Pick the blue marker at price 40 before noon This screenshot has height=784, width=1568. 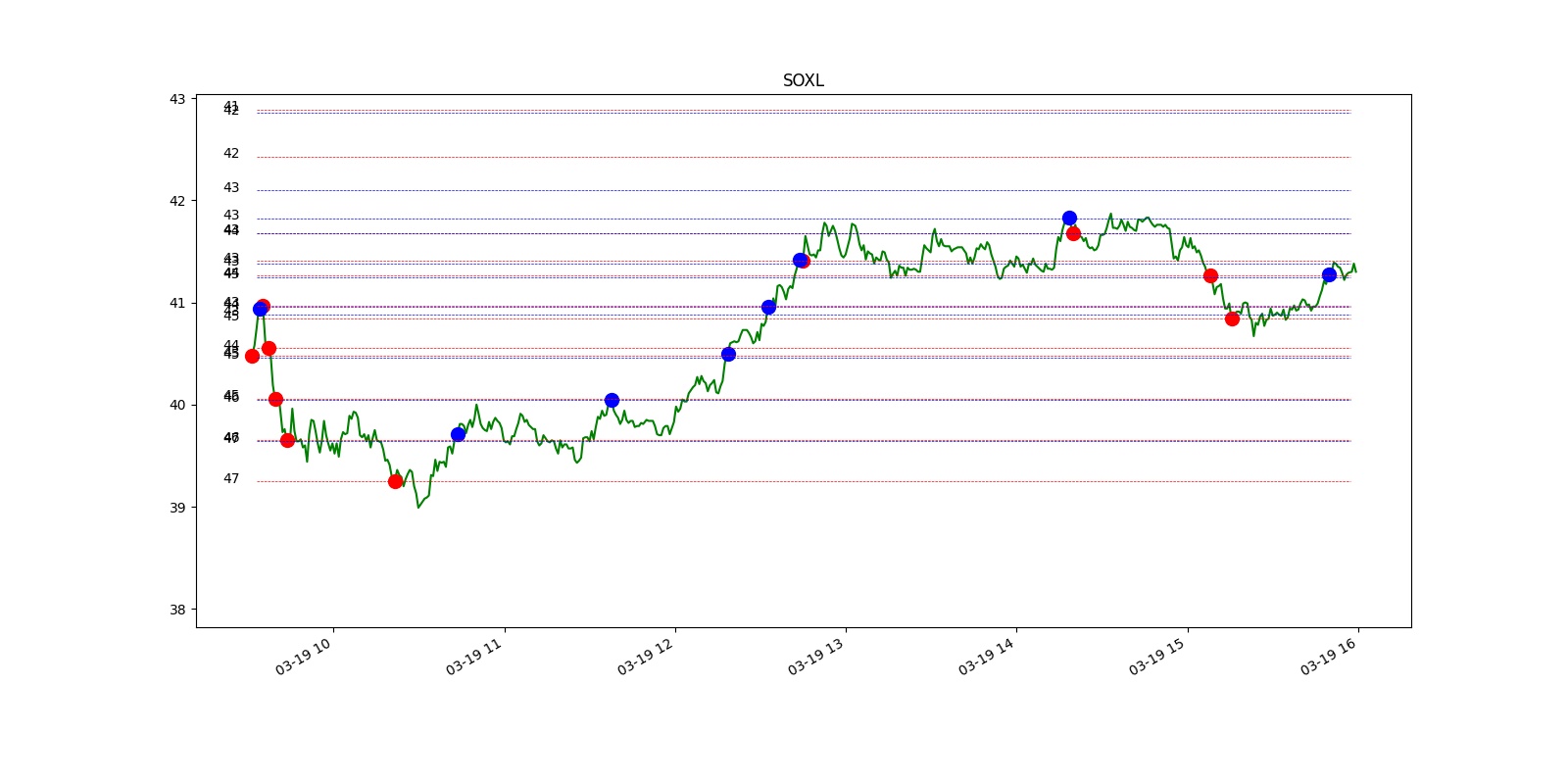[x=612, y=400]
